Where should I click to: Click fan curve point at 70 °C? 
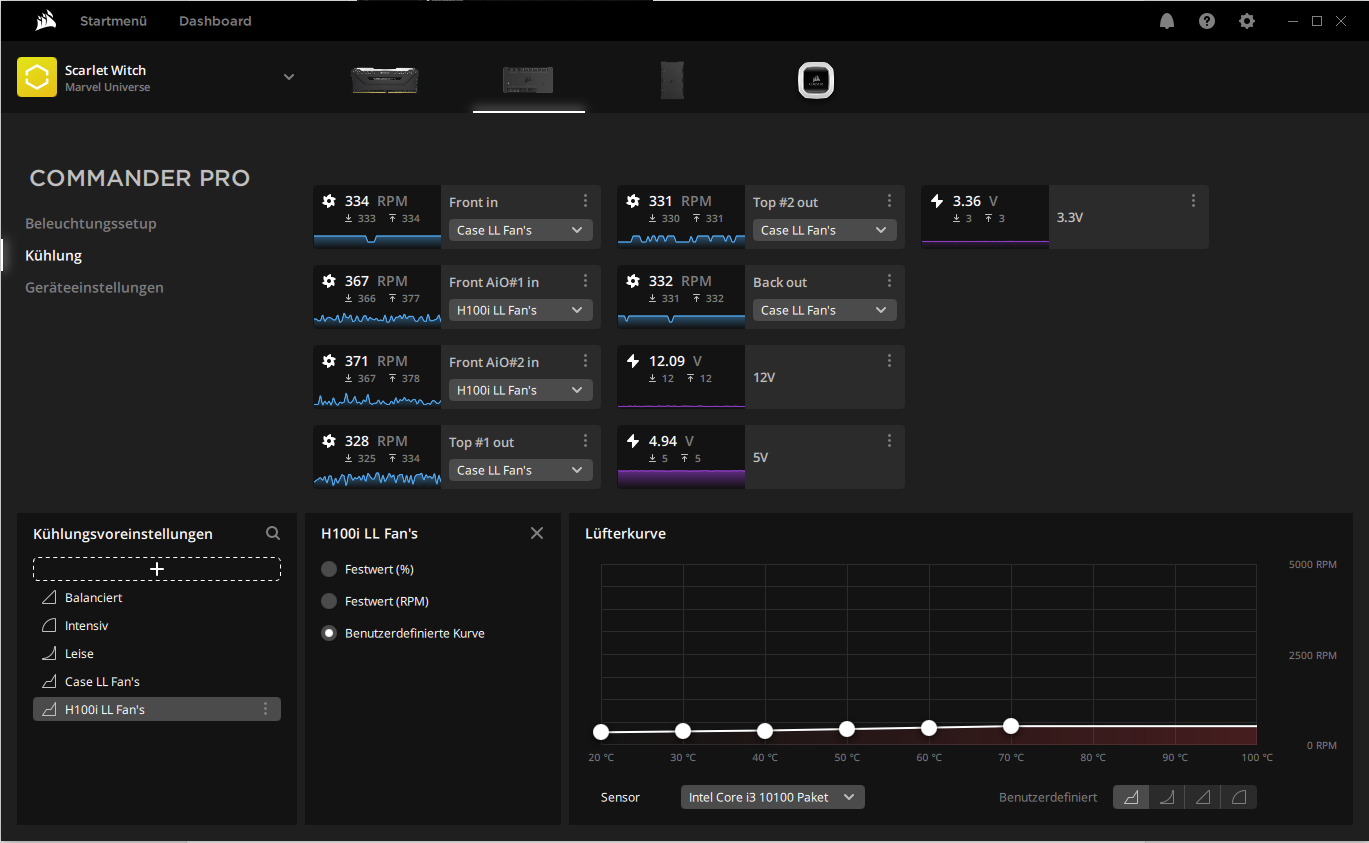[x=1011, y=725]
